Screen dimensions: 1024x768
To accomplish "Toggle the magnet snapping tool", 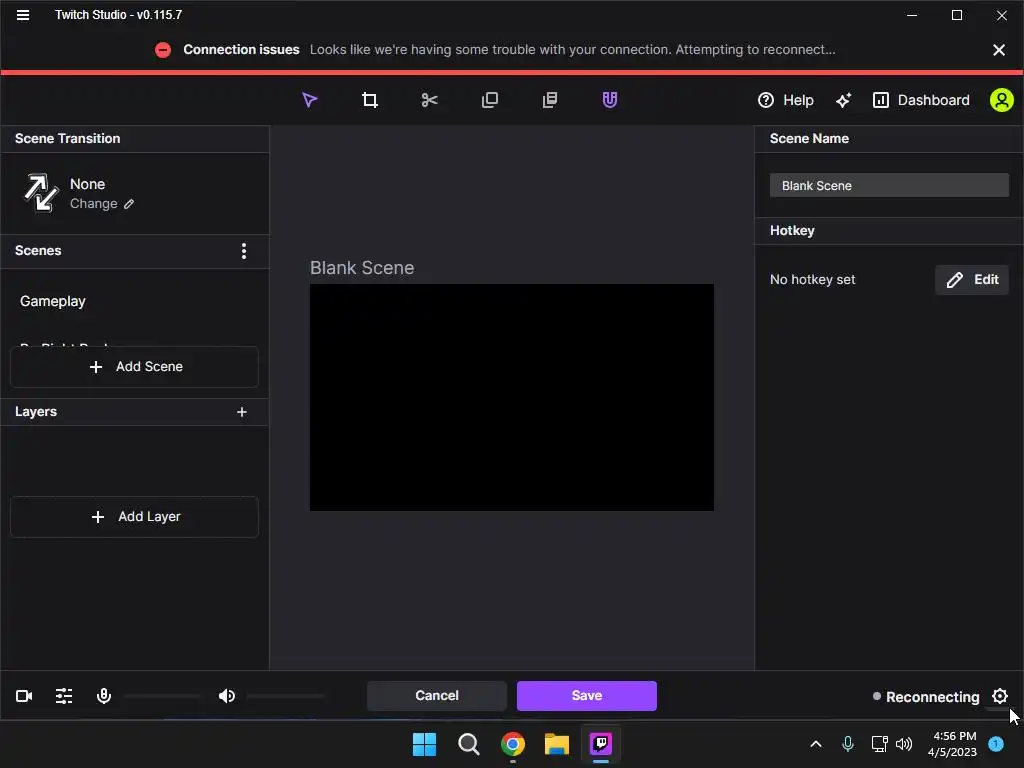I will 609,100.
